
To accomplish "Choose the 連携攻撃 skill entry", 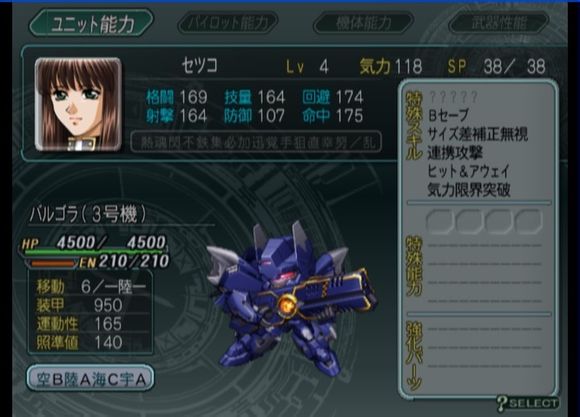I will tap(455, 152).
